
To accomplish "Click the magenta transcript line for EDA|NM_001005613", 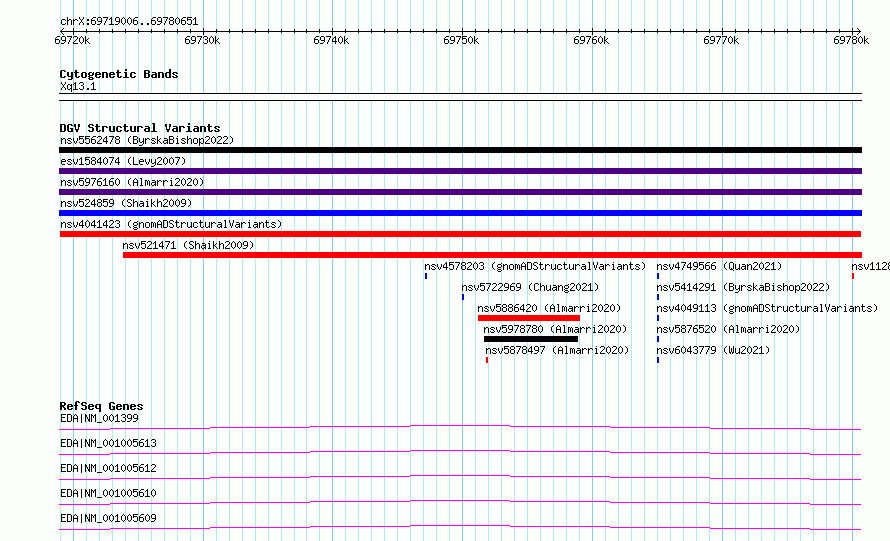I will pos(460,451).
